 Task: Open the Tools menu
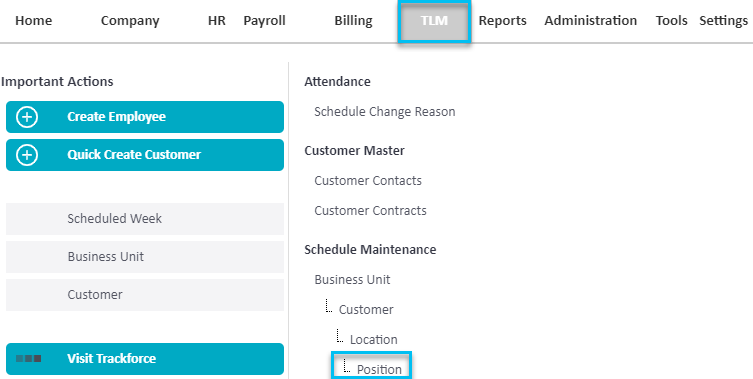point(671,21)
